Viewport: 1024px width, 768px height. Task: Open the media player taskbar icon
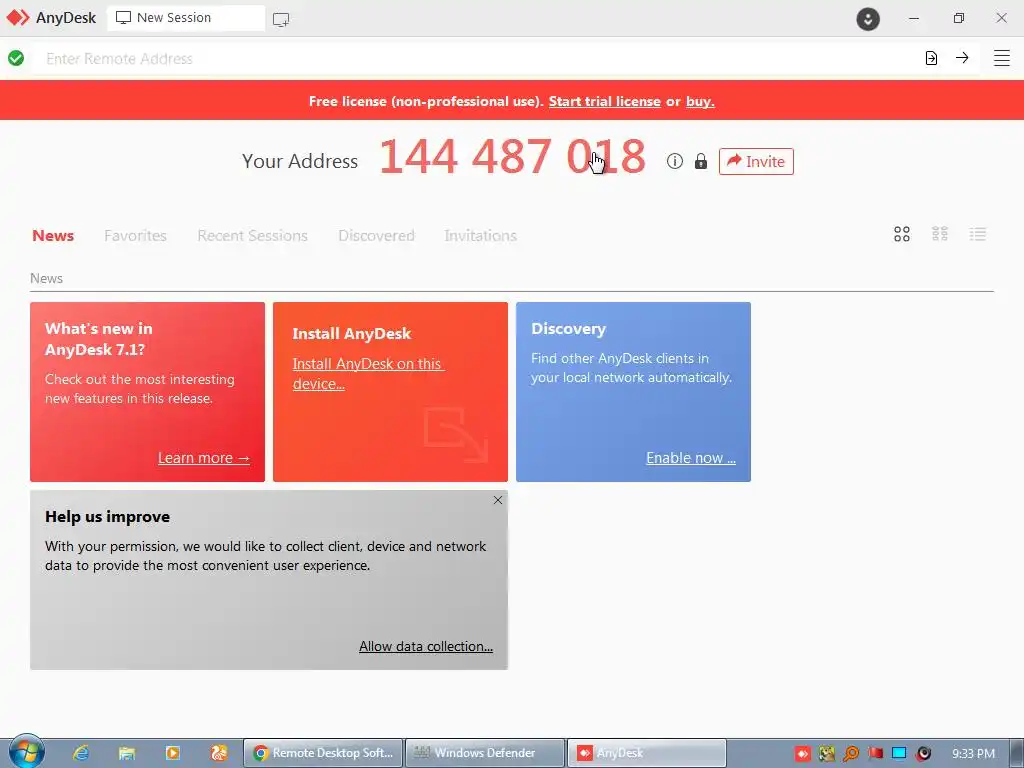[172, 753]
